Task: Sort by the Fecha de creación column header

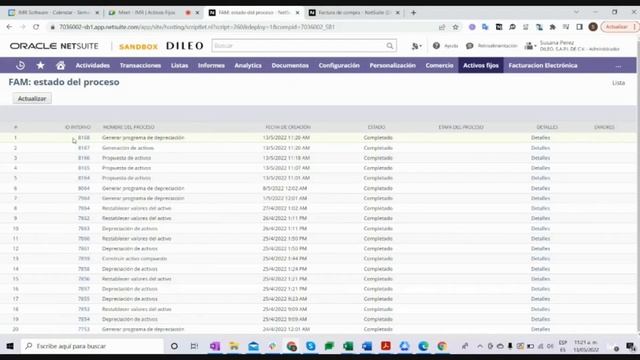Action: coord(288,127)
